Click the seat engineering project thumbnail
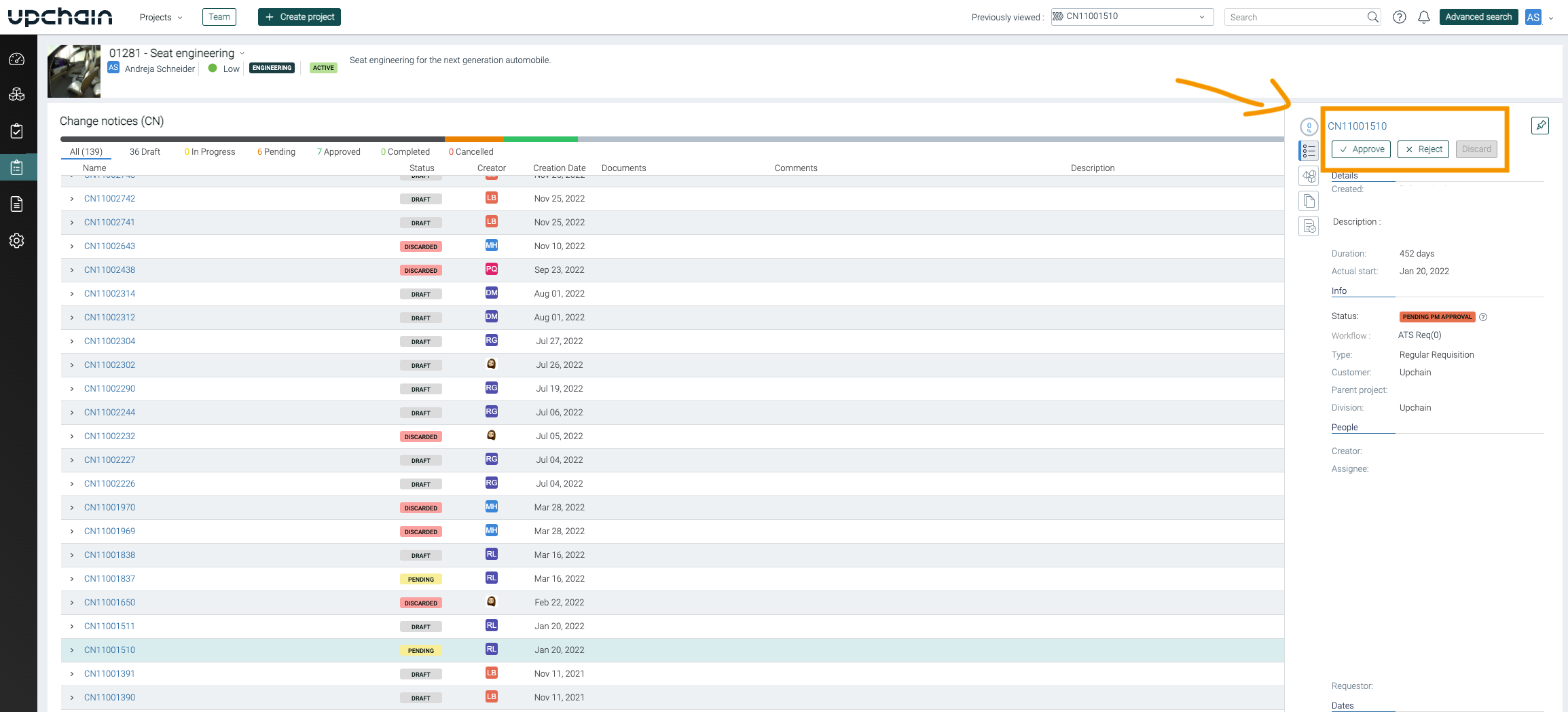This screenshot has width=1568, height=712. [74, 71]
